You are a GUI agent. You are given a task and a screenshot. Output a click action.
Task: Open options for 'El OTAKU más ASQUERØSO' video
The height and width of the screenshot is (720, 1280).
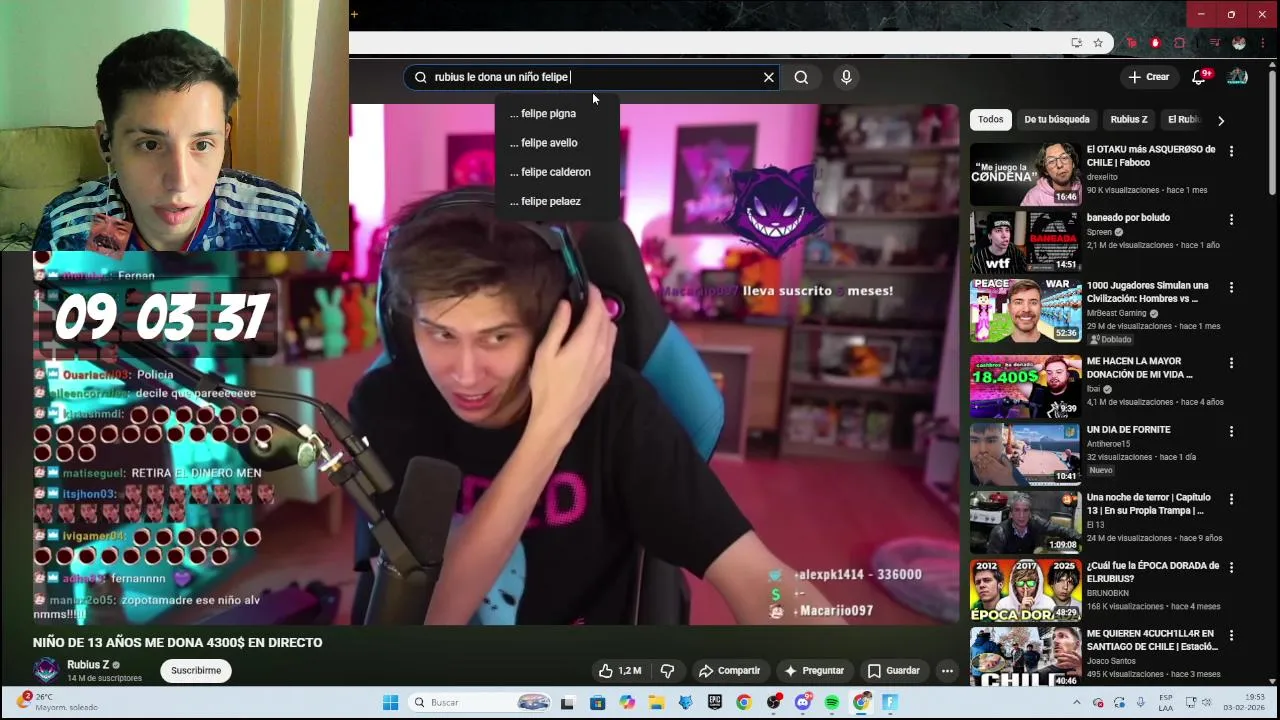click(x=1231, y=151)
